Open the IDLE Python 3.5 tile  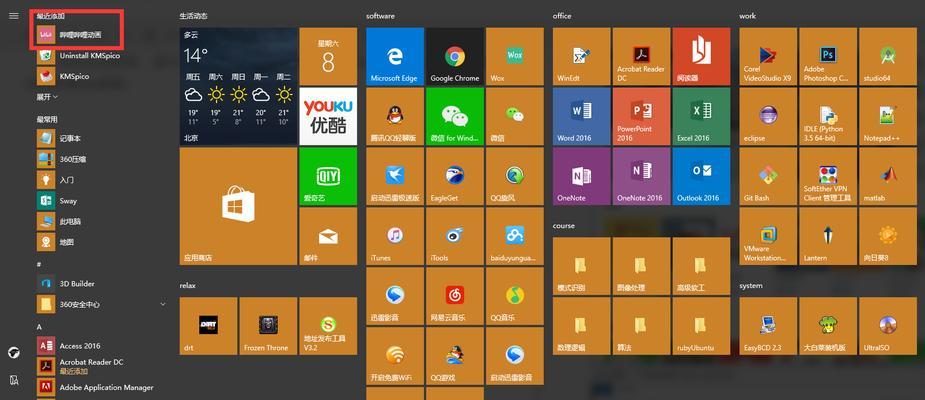click(828, 116)
